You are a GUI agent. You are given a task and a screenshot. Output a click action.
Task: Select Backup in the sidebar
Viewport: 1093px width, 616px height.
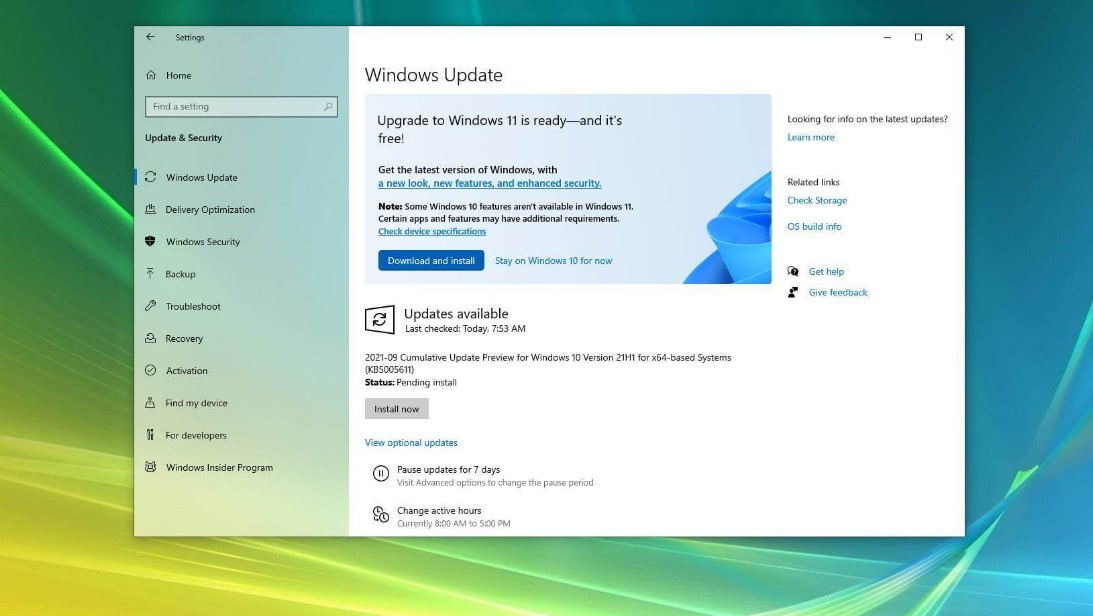[x=181, y=274]
